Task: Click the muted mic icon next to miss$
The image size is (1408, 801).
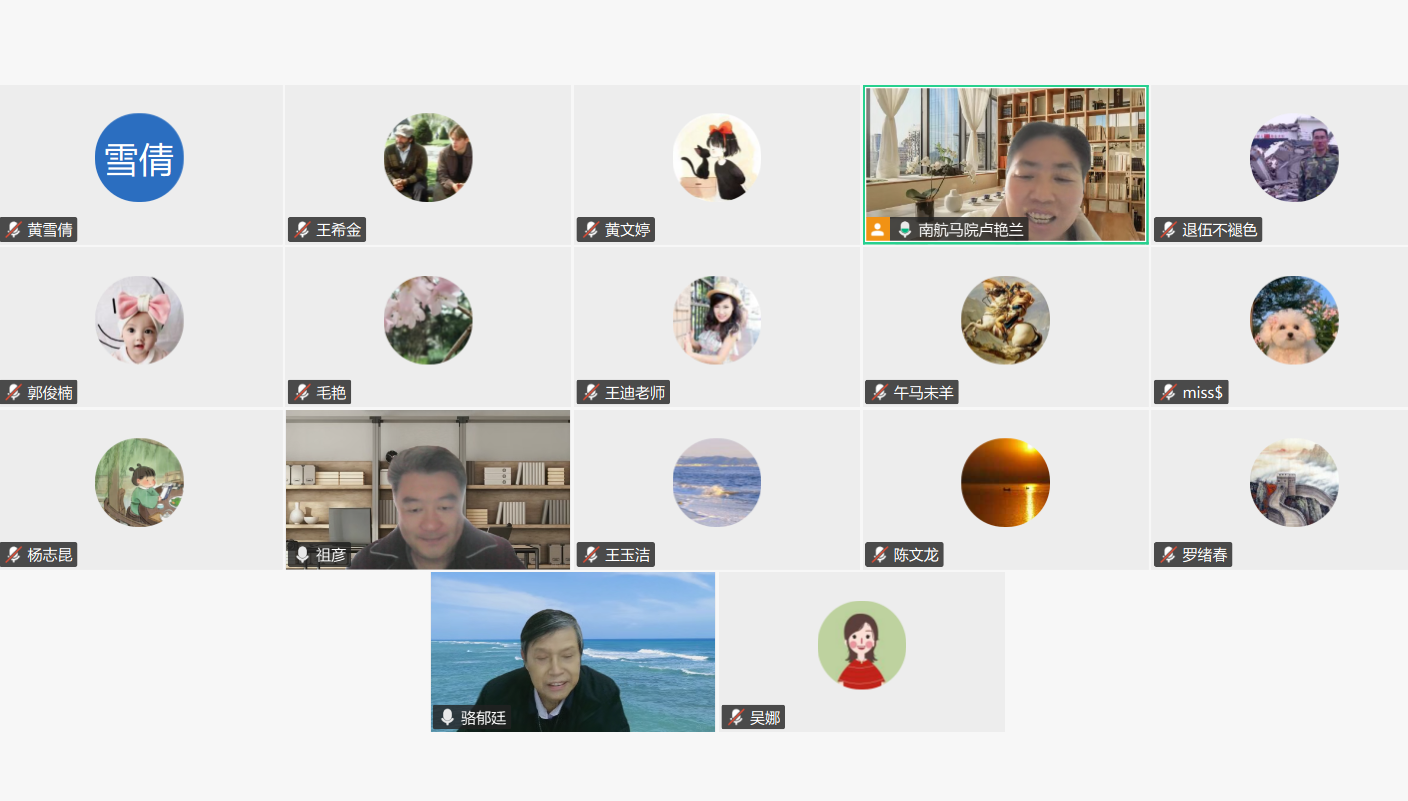Action: tap(1167, 392)
